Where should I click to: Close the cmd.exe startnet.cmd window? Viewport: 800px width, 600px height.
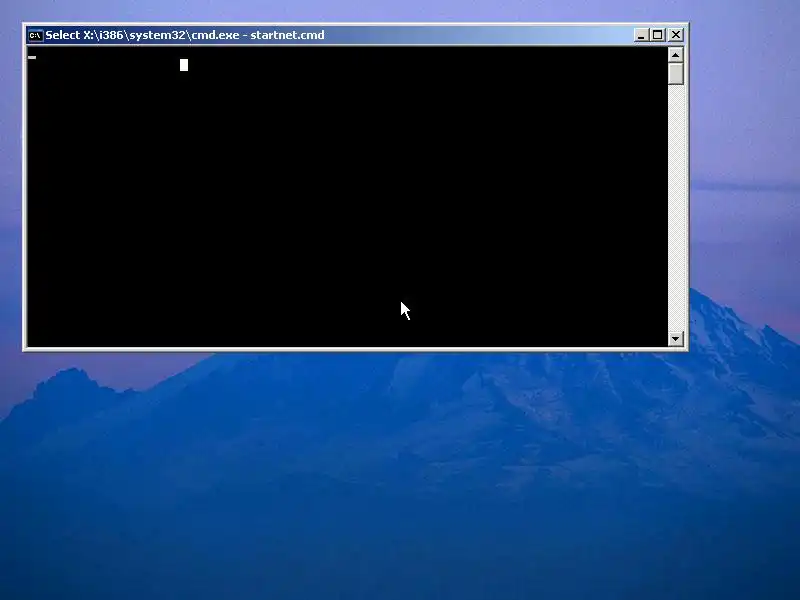click(676, 35)
